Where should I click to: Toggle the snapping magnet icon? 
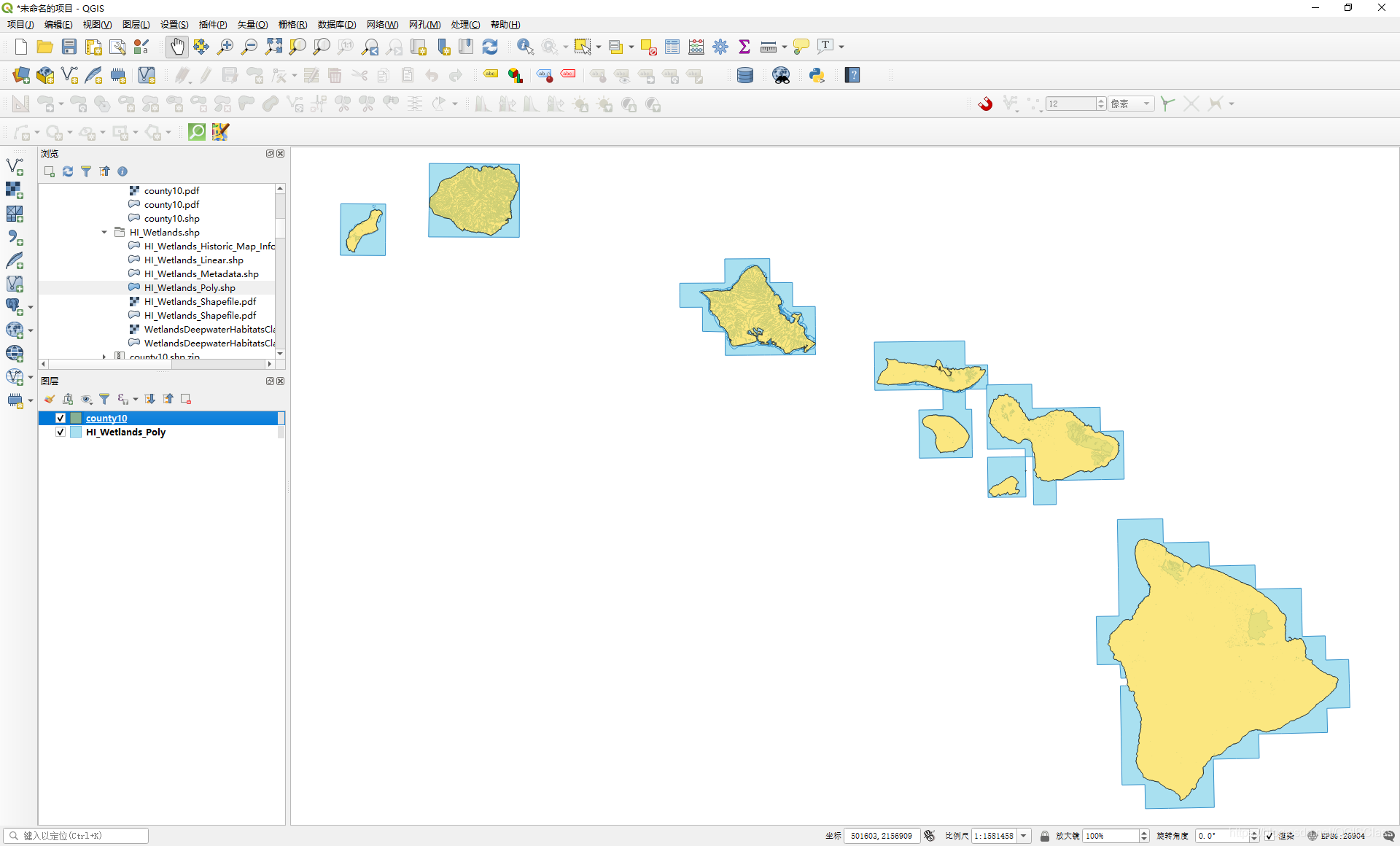pyautogui.click(x=985, y=104)
